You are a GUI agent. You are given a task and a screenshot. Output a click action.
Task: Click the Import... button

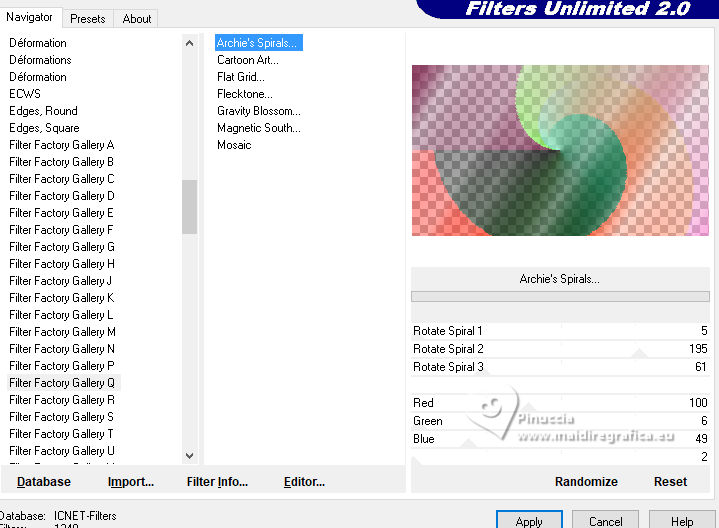(x=131, y=482)
